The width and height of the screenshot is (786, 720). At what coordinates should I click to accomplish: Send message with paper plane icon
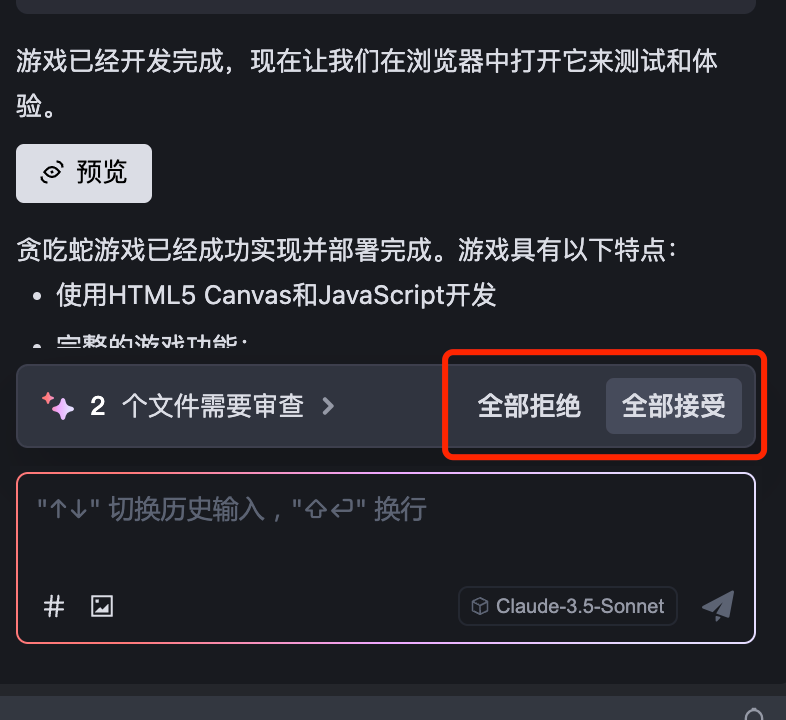[x=718, y=606]
